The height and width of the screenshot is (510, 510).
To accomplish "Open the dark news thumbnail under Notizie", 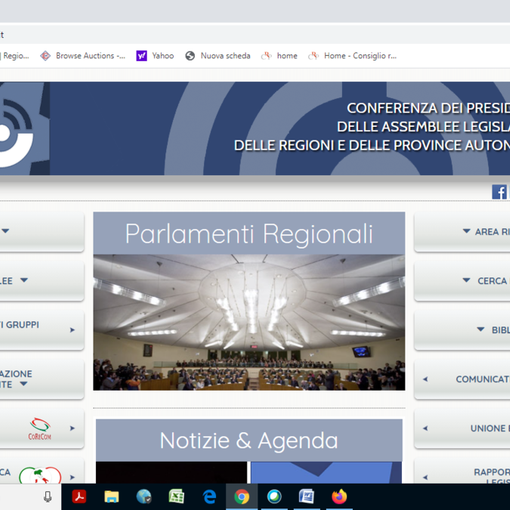I will (x=171, y=473).
